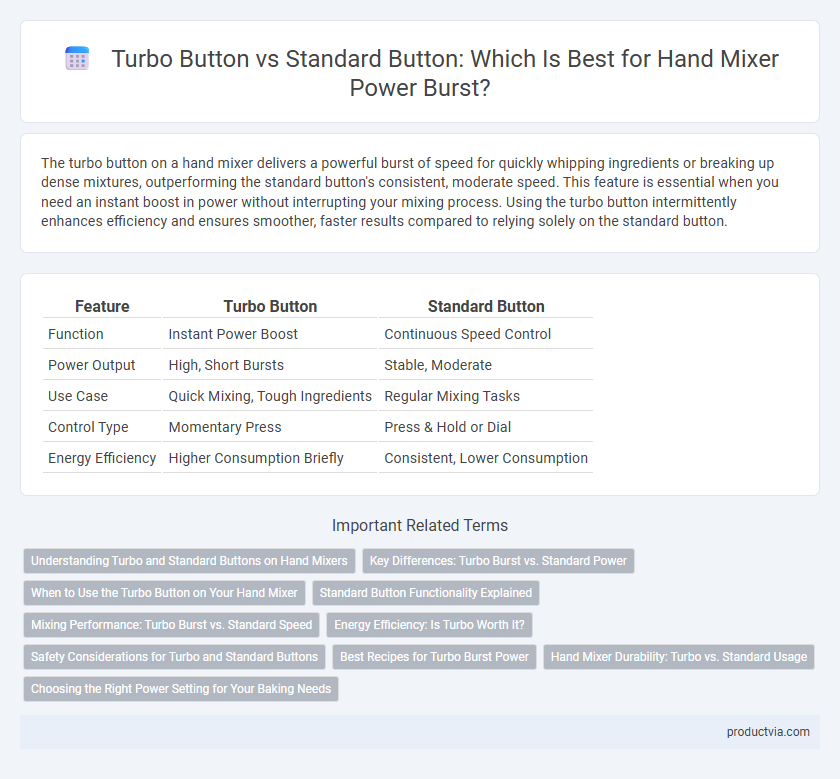Select the 'Continuous Speed Control' cell
Viewport: 840px width, 779px height.
tap(468, 334)
